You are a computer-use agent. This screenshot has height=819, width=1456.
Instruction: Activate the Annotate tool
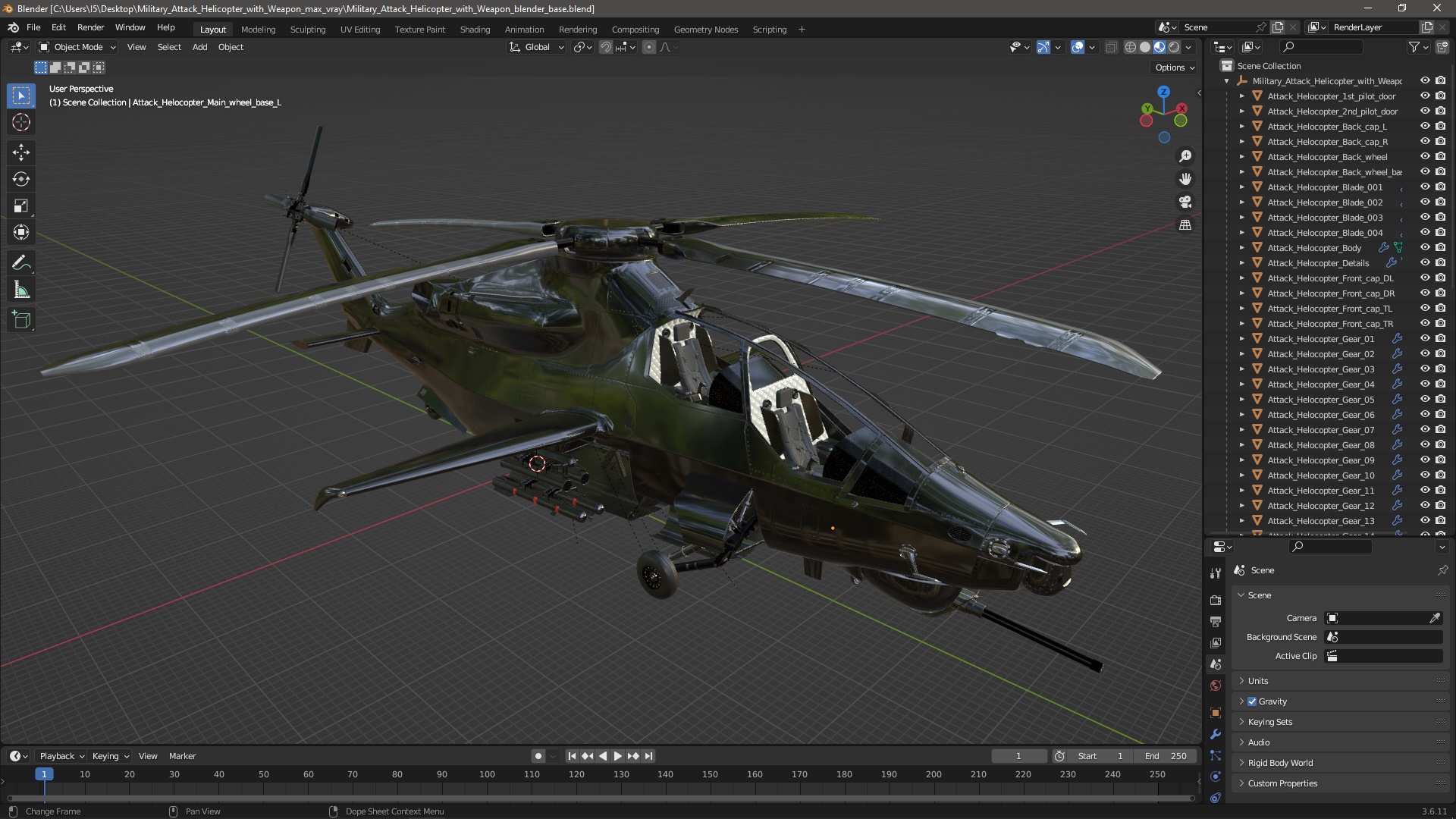click(x=21, y=263)
